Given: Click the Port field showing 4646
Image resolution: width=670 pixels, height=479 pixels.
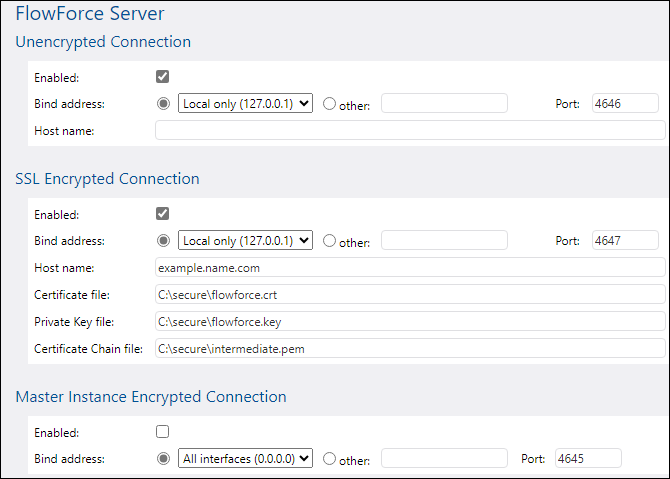Looking at the screenshot, I should coord(624,103).
